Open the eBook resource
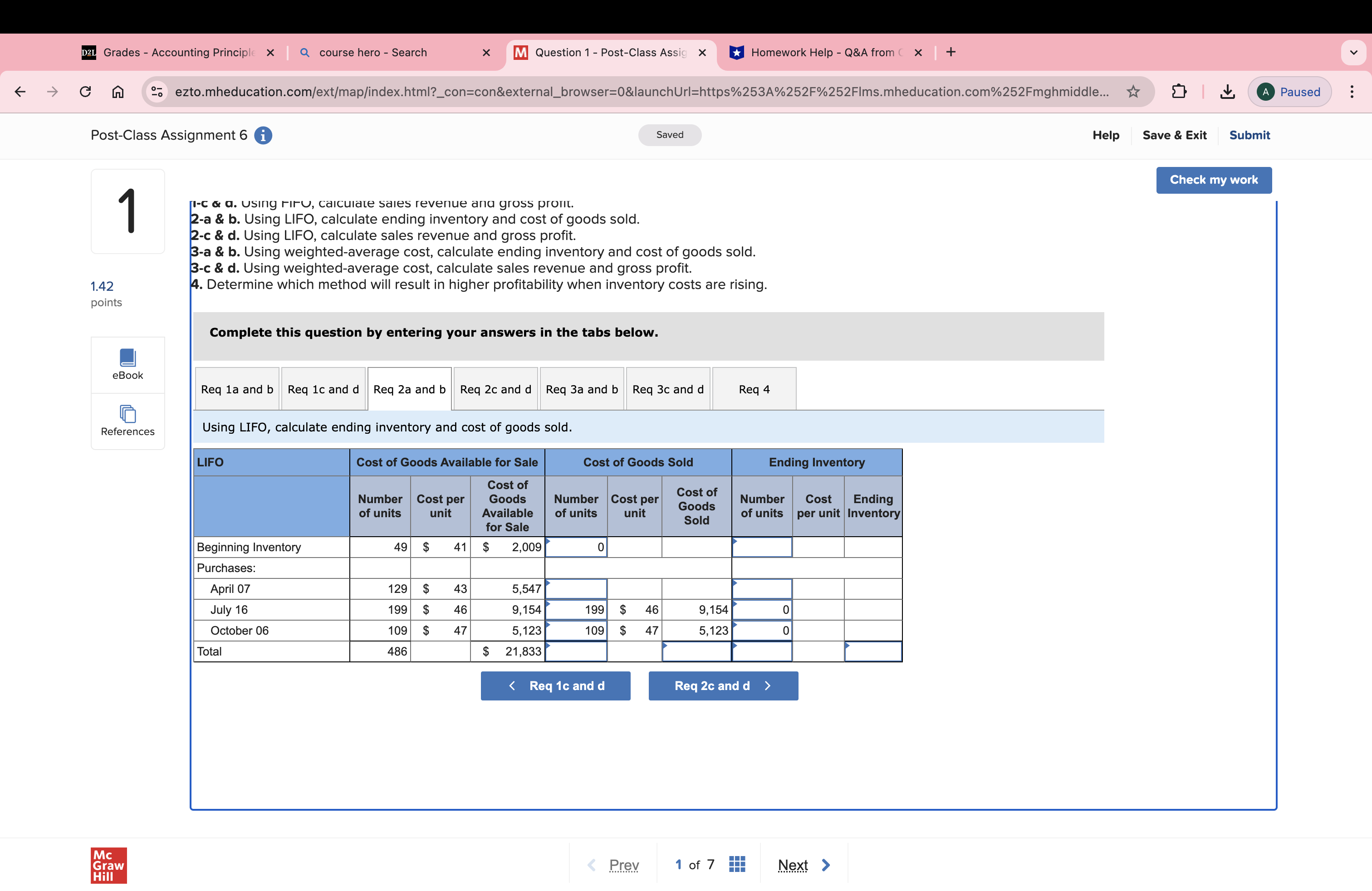 point(127,364)
